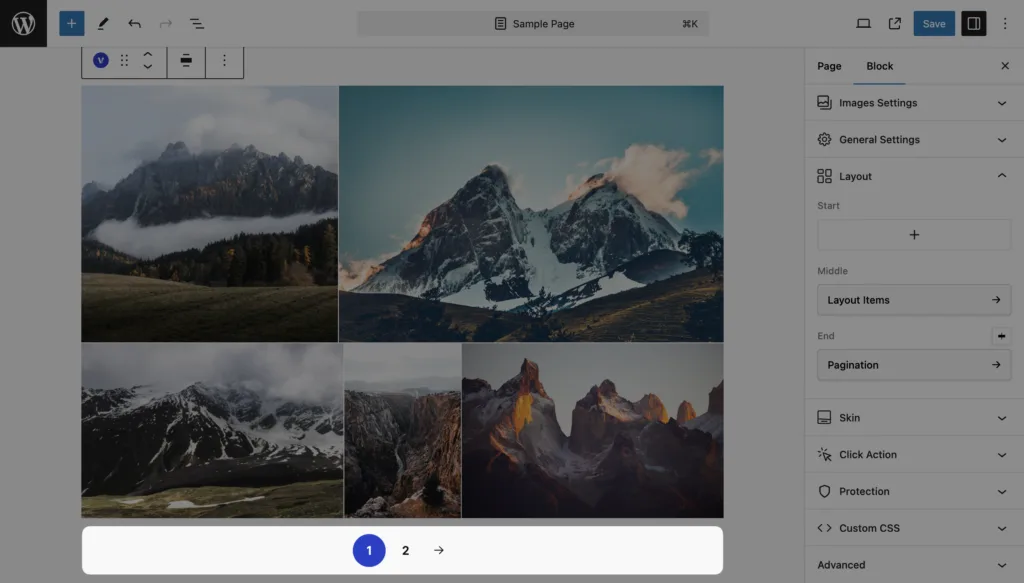This screenshot has height=583, width=1024.
Task: Grab the block drag handle
Action: [124, 60]
